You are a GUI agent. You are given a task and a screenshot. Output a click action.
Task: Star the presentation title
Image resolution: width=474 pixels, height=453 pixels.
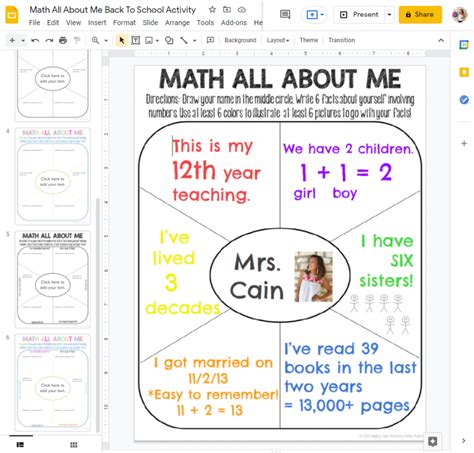click(212, 10)
